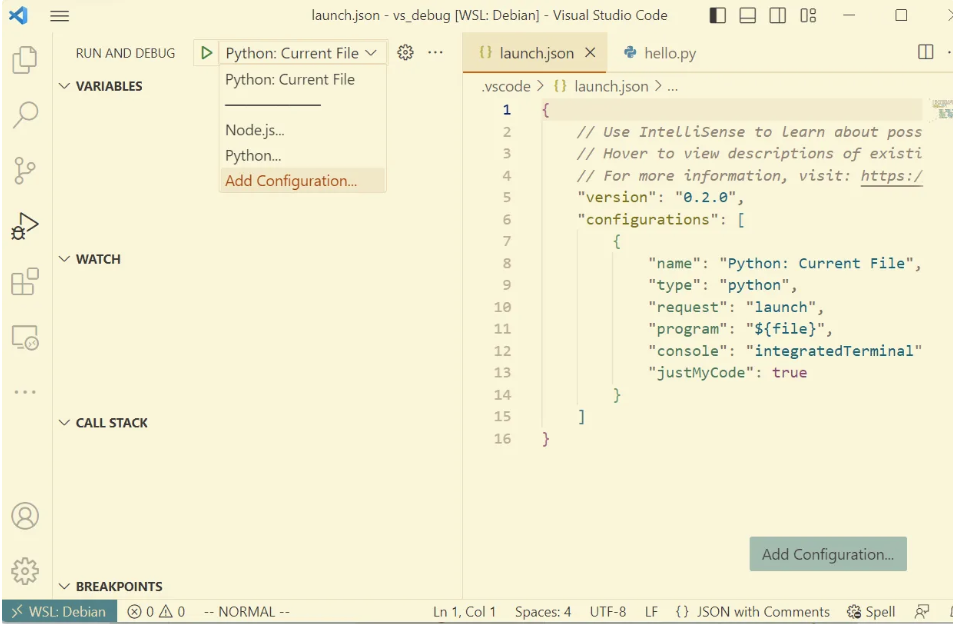The image size is (953, 624).
Task: Open WSL: Debian remote indicator
Action: click(x=59, y=612)
